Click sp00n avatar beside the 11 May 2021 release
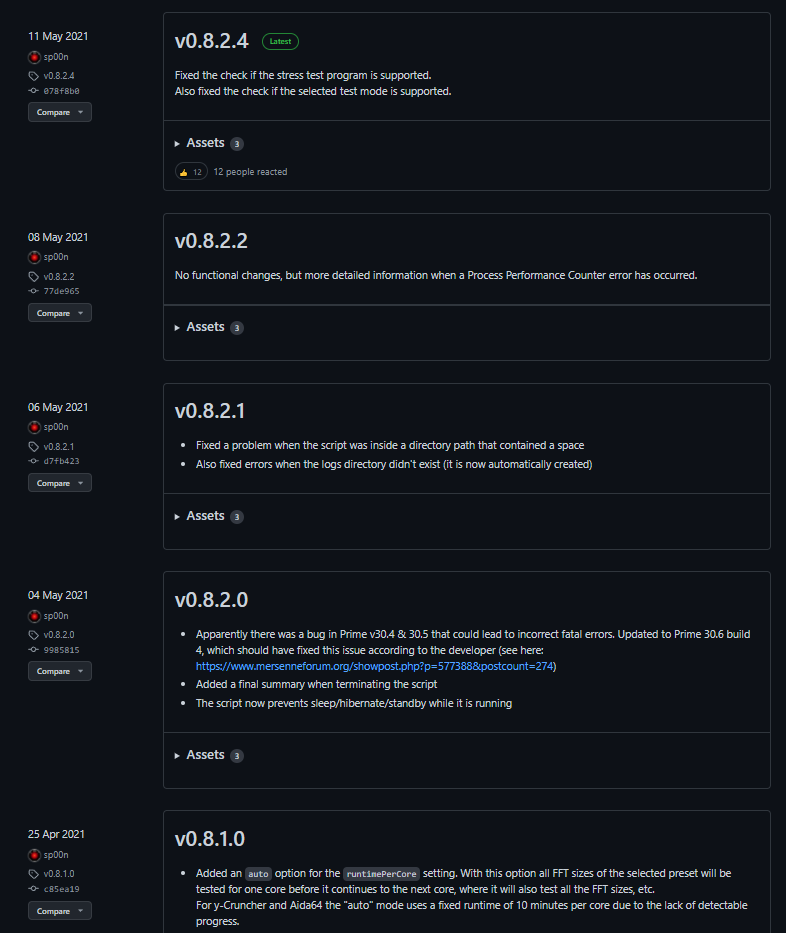 [34, 57]
